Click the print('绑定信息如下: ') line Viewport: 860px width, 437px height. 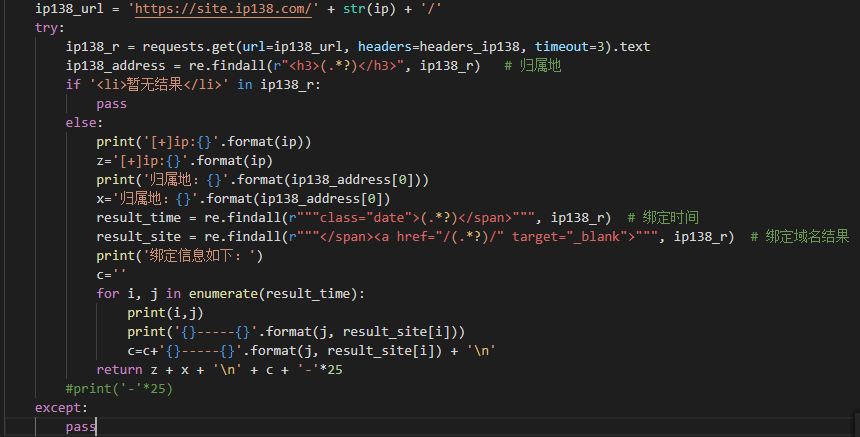180,256
